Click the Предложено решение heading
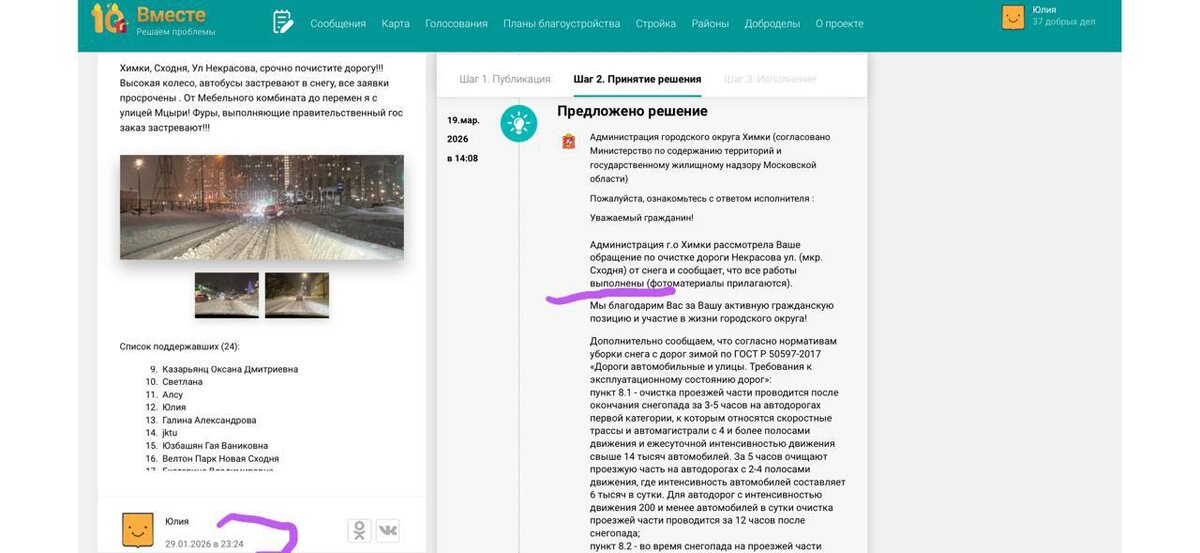The height and width of the screenshot is (553, 1200). pos(632,111)
